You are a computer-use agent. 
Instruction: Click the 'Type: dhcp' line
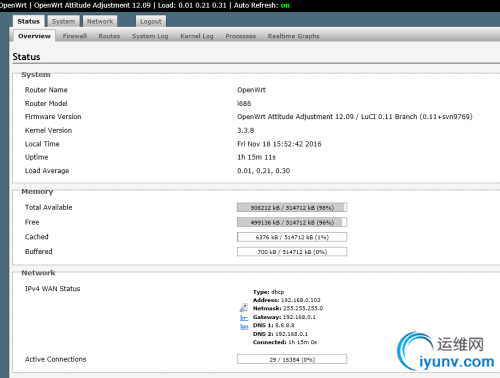[x=268, y=292]
